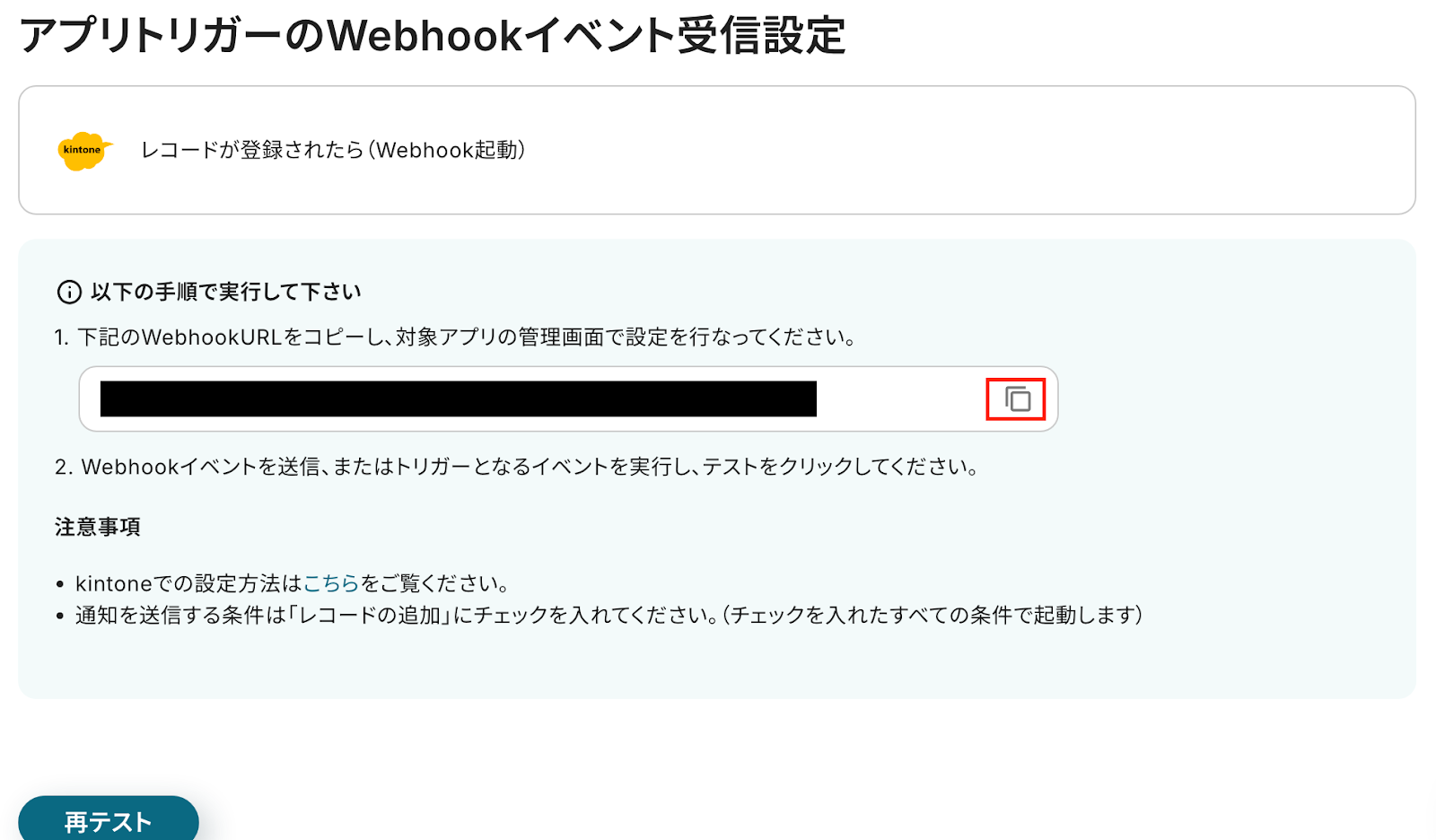Click the kintoneでの設定方法は note text
This screenshot has width=1436, height=840.
click(x=188, y=583)
